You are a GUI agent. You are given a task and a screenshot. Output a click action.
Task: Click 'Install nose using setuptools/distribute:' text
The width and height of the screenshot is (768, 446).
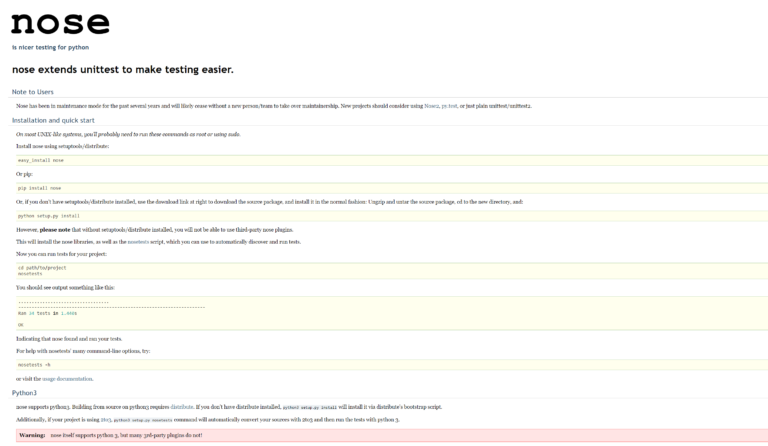point(63,146)
